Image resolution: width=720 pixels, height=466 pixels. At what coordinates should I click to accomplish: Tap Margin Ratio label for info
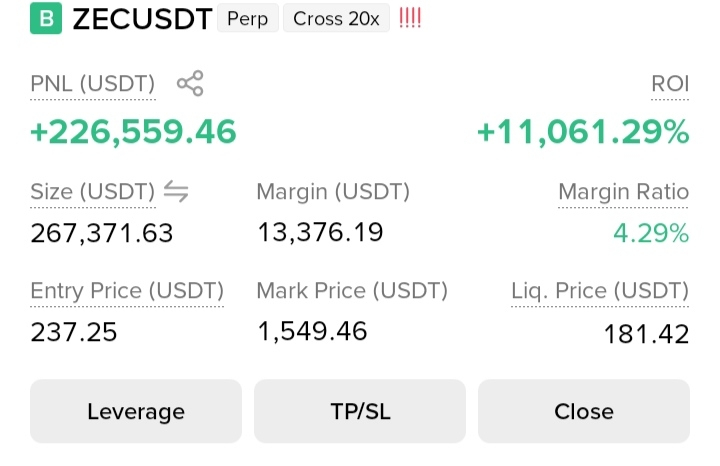[624, 192]
